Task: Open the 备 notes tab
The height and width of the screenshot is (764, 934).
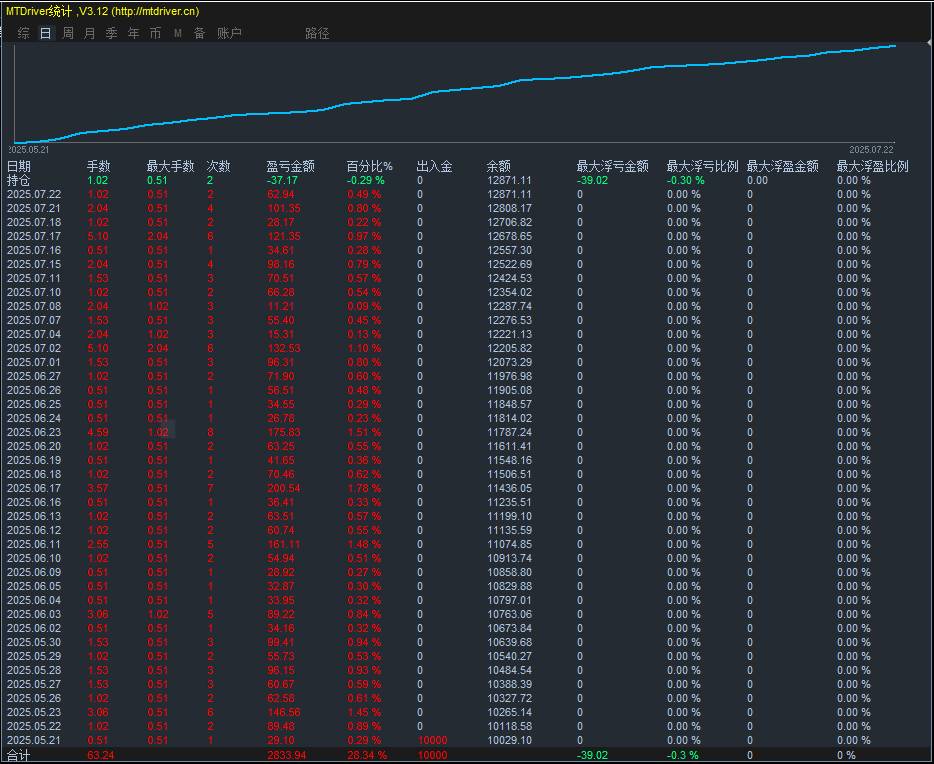Action: point(200,33)
